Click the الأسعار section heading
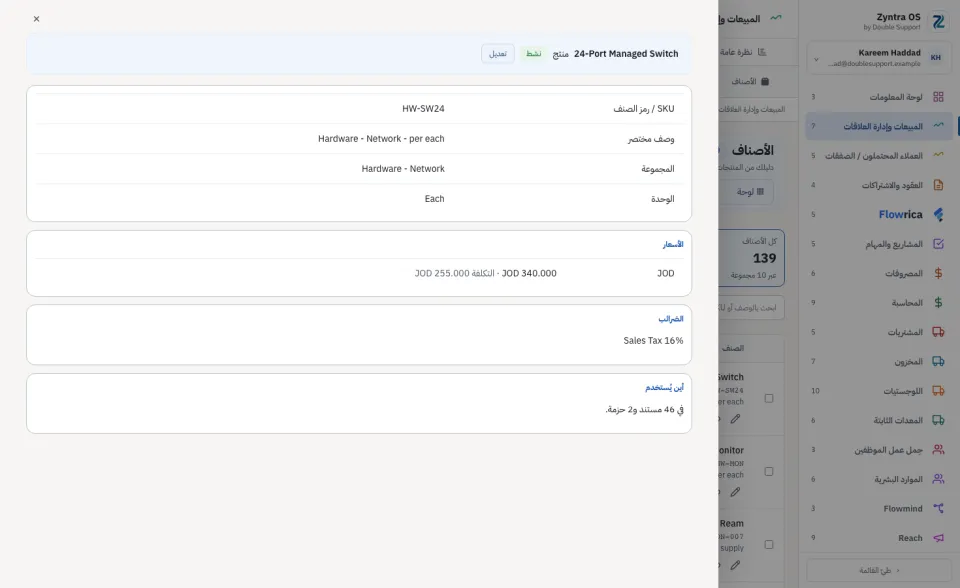The height and width of the screenshot is (588, 960). (x=673, y=244)
